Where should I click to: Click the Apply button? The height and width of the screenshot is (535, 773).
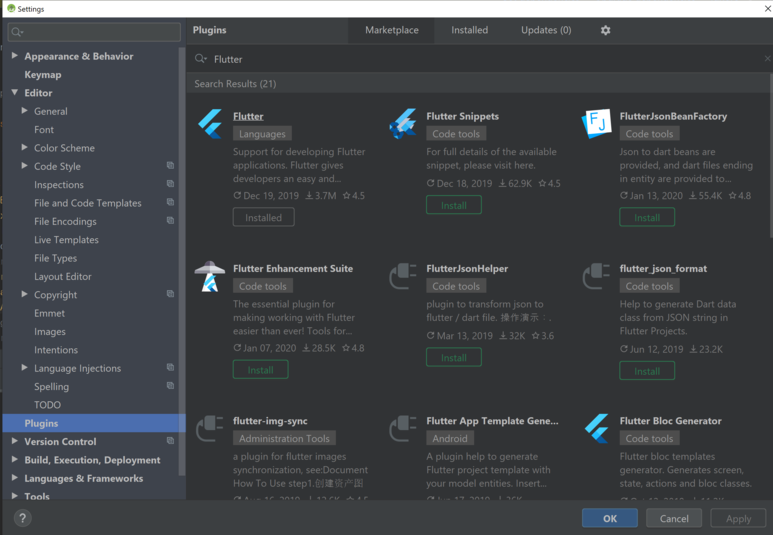point(738,518)
